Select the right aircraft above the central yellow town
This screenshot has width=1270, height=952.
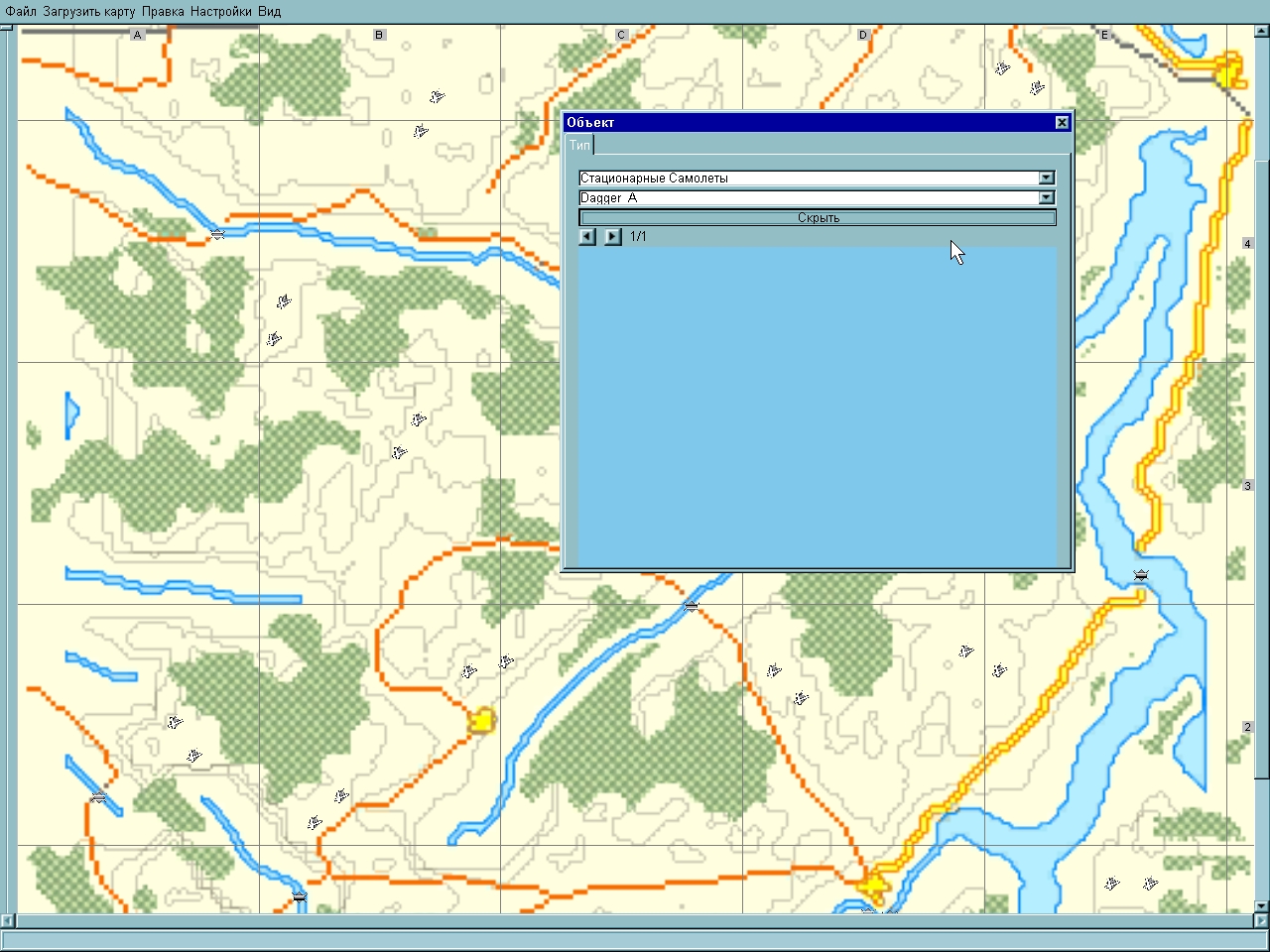click(x=506, y=661)
